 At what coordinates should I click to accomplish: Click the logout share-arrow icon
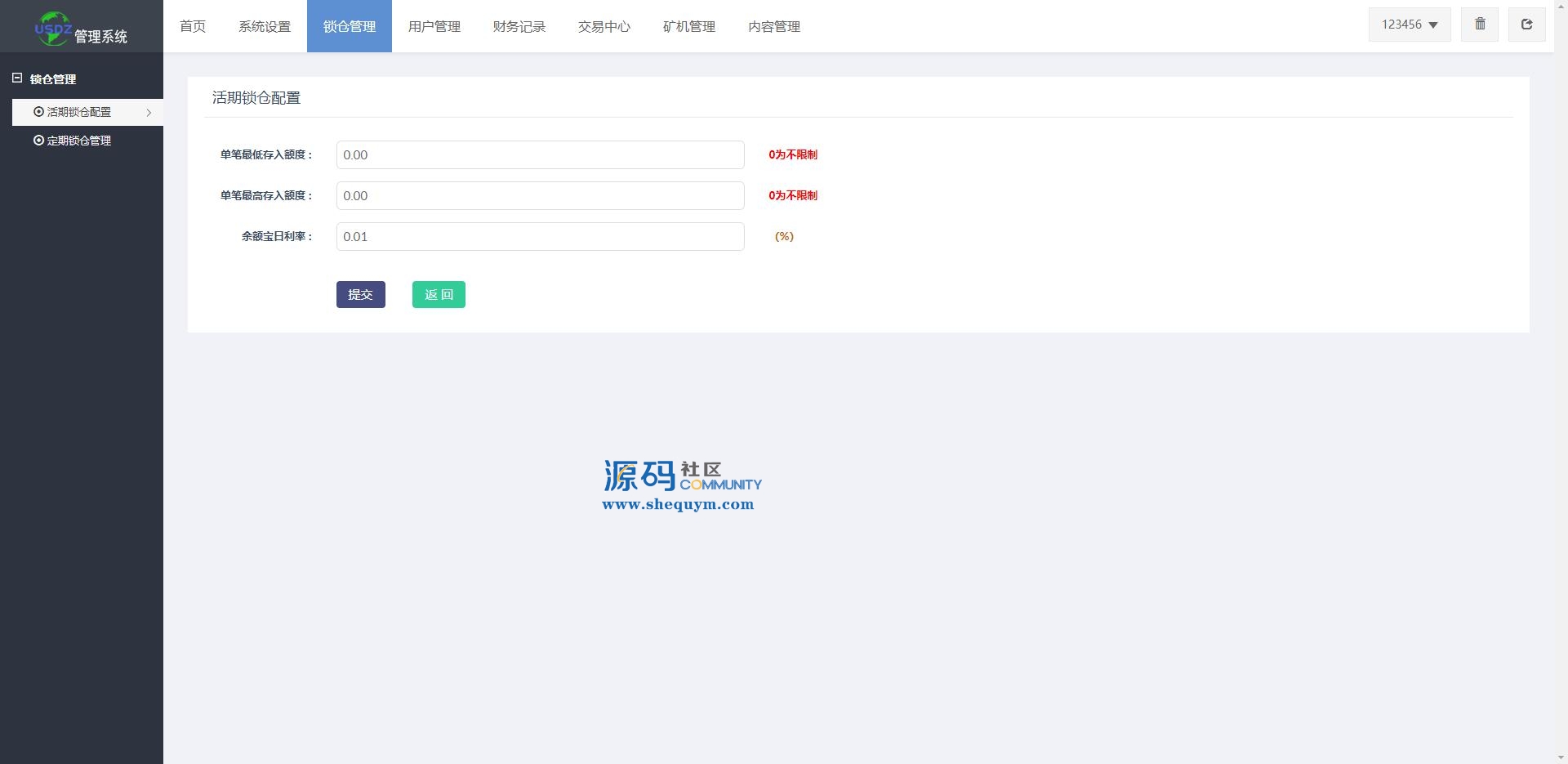pyautogui.click(x=1526, y=25)
